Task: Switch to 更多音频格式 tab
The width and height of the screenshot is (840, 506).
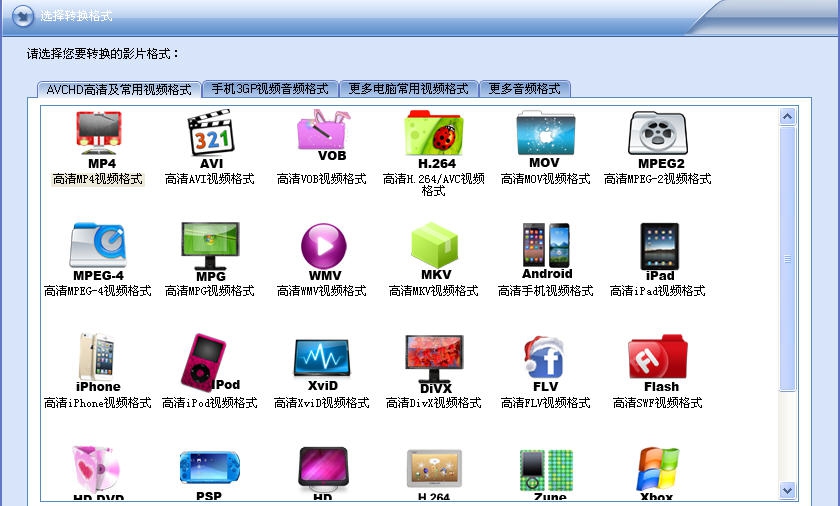Action: tap(524, 88)
